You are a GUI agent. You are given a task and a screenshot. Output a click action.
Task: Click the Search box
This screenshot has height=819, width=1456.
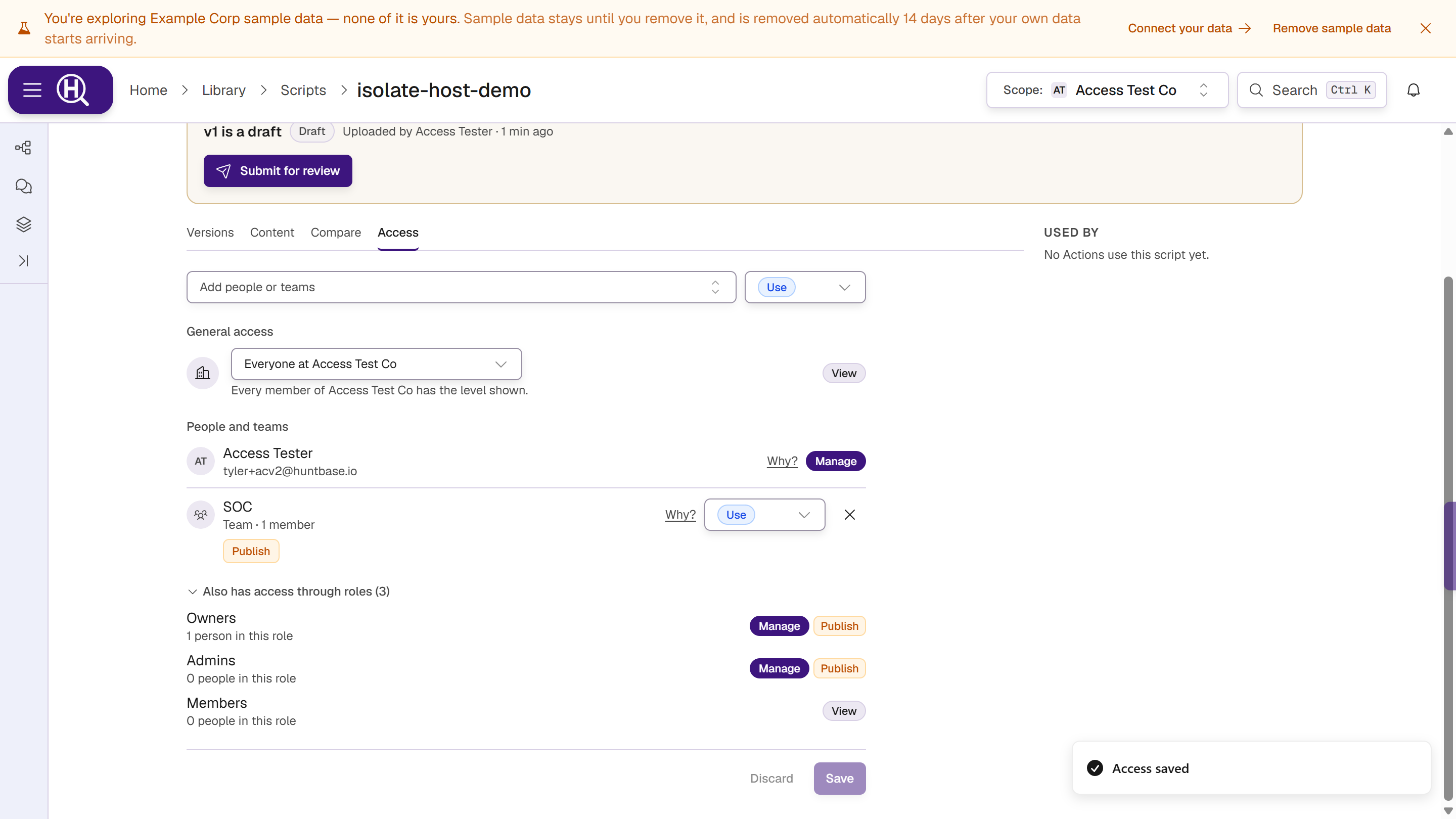1311,90
